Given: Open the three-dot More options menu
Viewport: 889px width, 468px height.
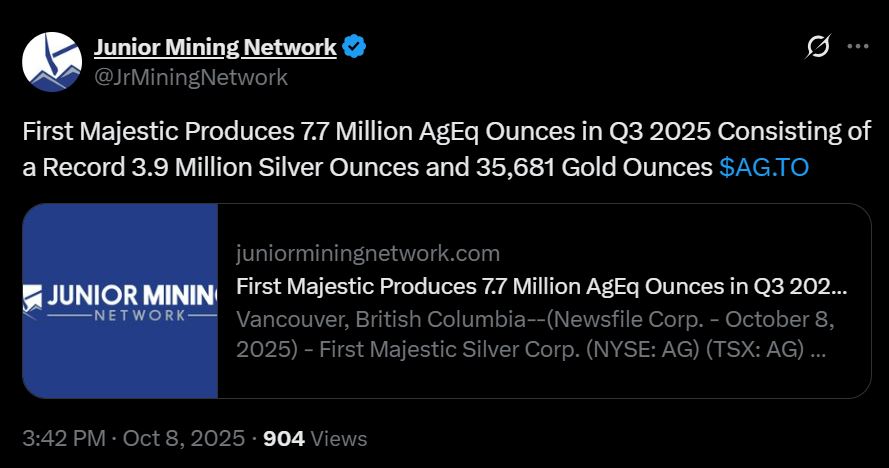Looking at the screenshot, I should coord(858,47).
